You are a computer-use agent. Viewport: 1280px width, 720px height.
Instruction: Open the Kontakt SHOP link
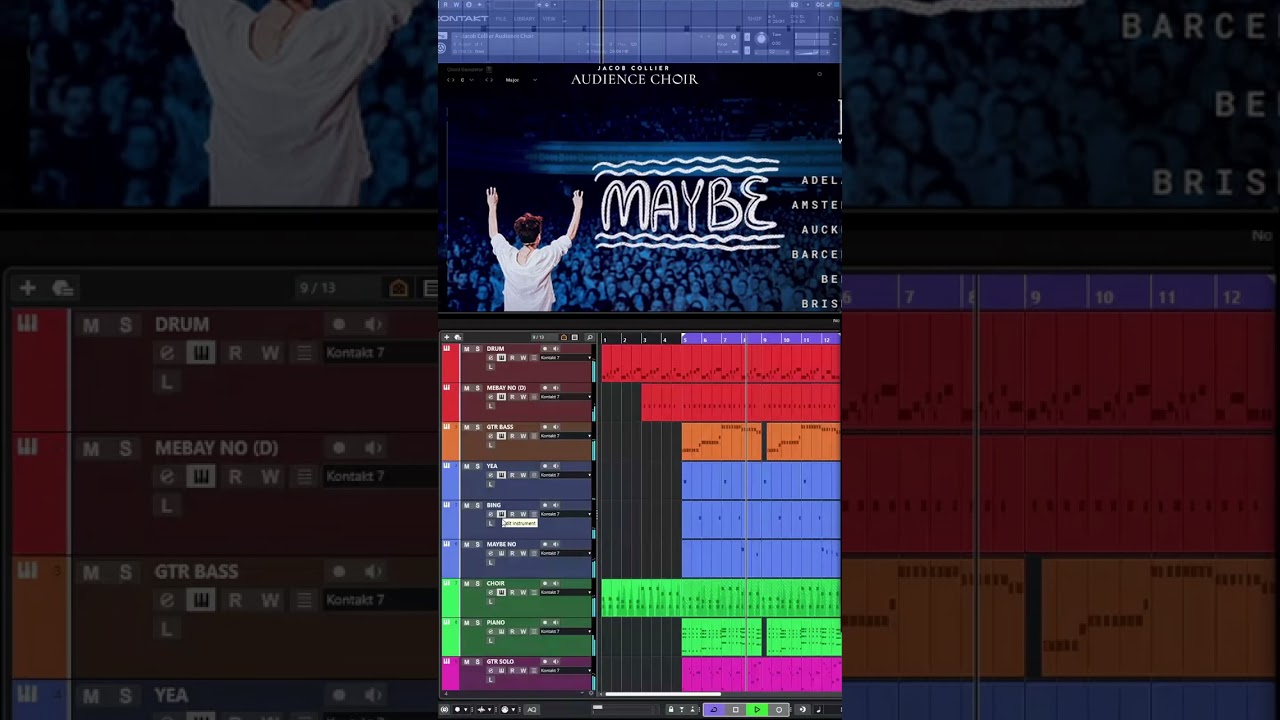pos(754,19)
